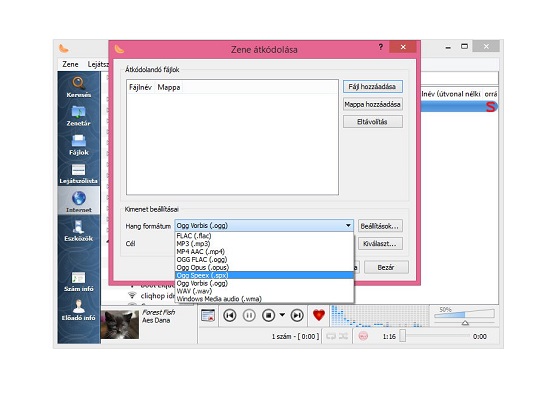
Task: Expand the stop button options arrow
Action: click(x=282, y=315)
